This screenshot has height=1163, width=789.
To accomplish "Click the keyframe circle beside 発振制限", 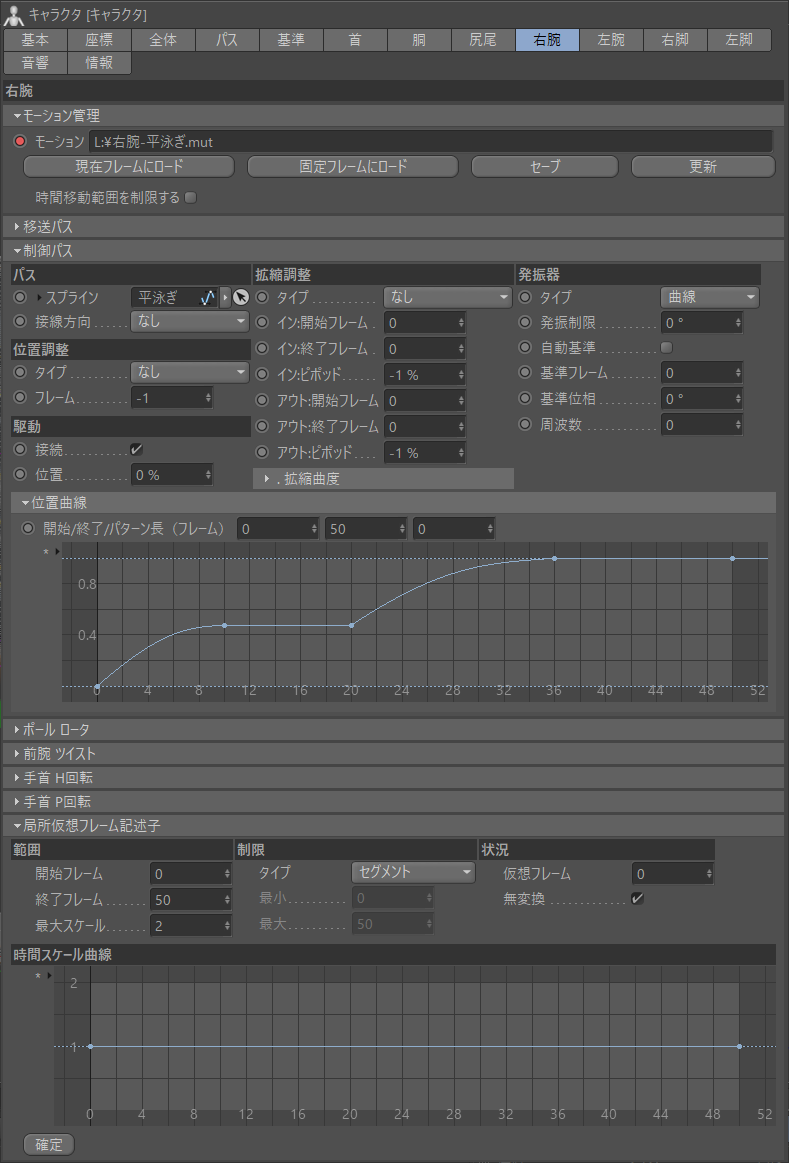I will [526, 322].
